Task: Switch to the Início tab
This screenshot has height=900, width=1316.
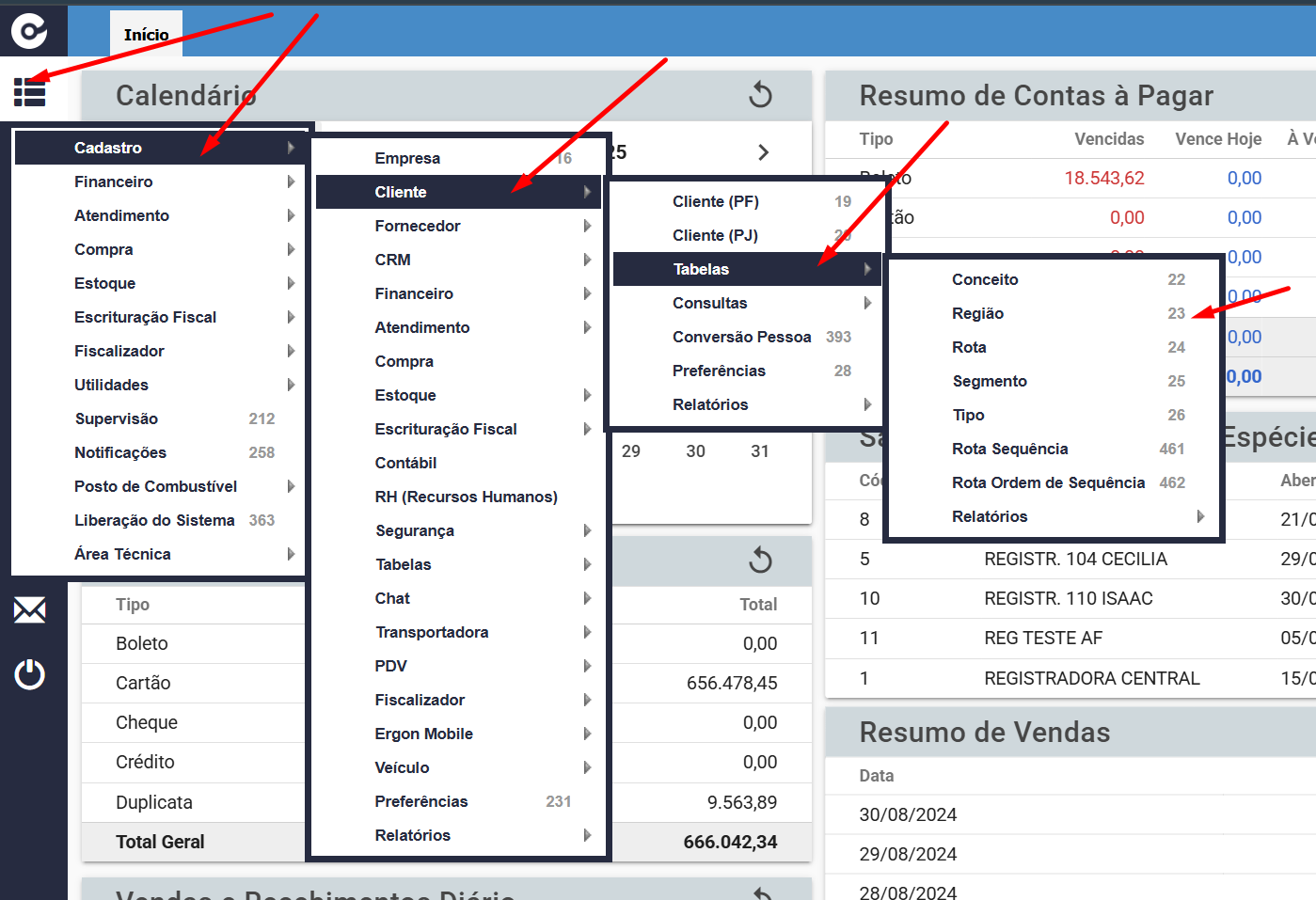Action: (147, 34)
